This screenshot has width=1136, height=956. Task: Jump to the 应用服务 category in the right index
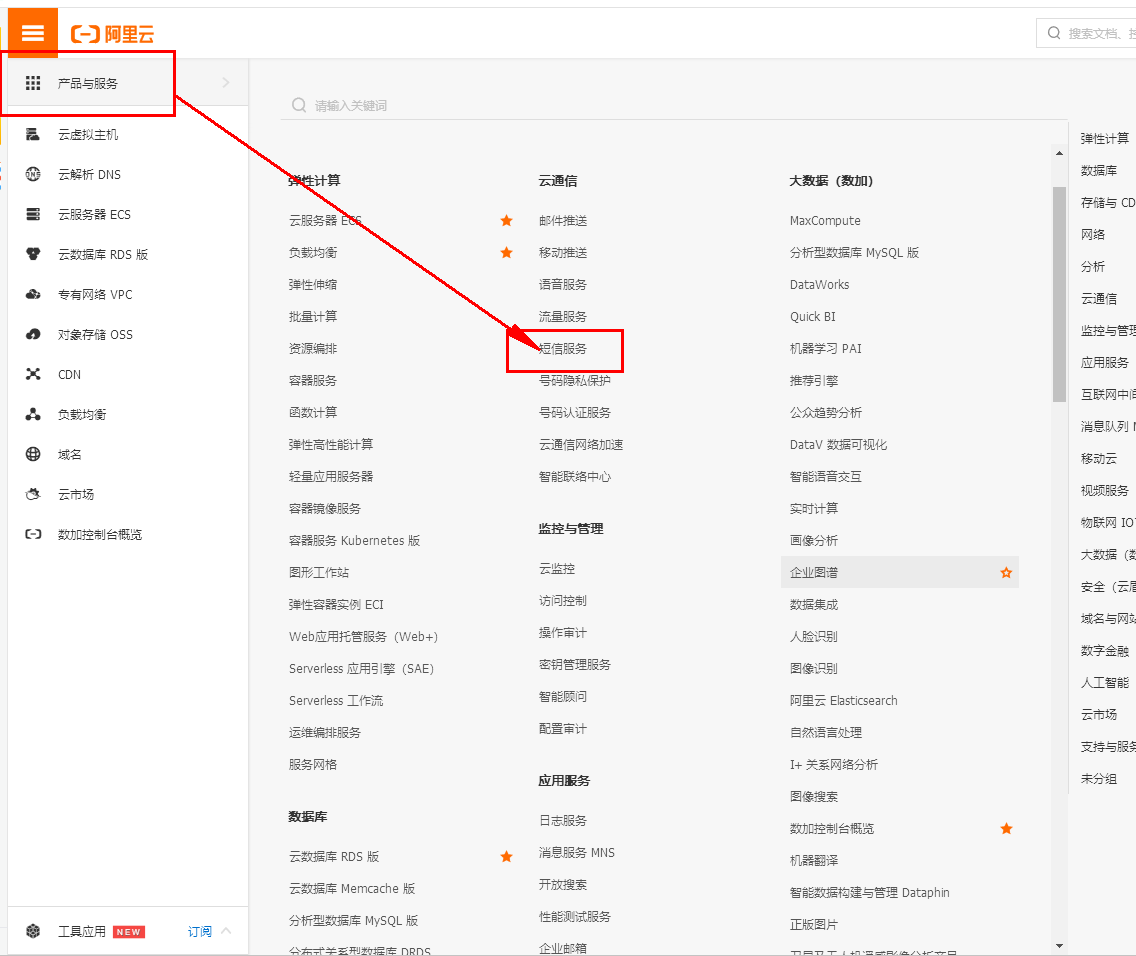tap(1105, 362)
